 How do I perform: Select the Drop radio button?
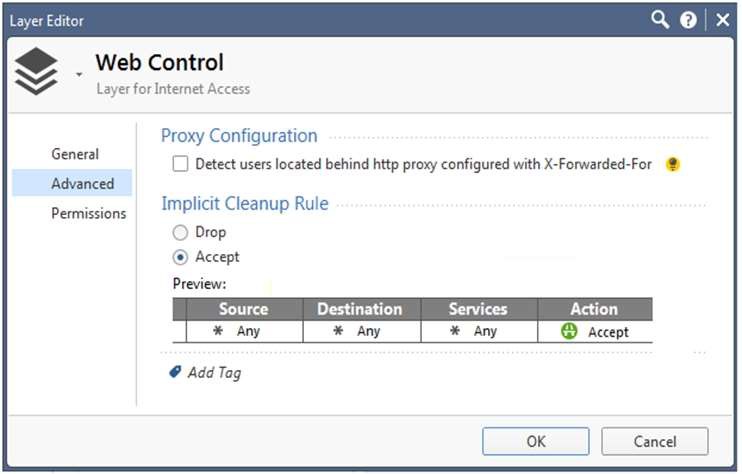pyautogui.click(x=180, y=232)
